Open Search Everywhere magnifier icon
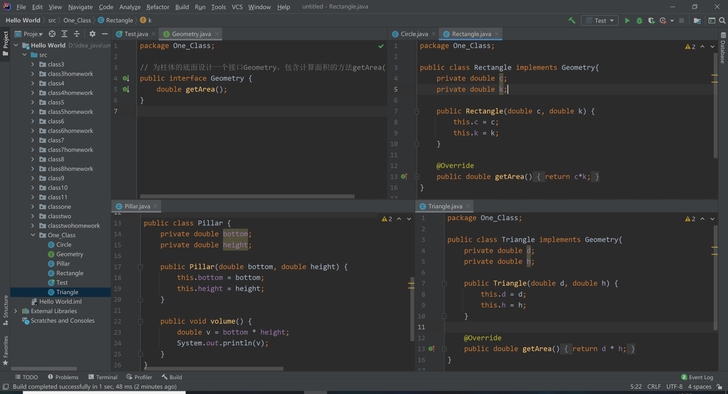Image resolution: width=728 pixels, height=394 pixels. (x=722, y=20)
